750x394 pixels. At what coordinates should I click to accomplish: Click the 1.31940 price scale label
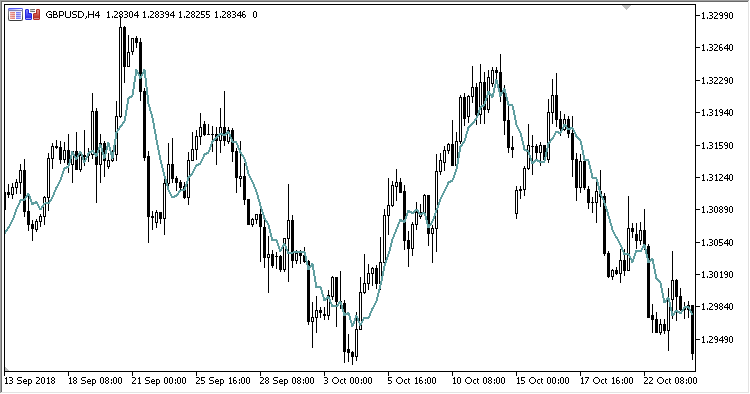(717, 113)
